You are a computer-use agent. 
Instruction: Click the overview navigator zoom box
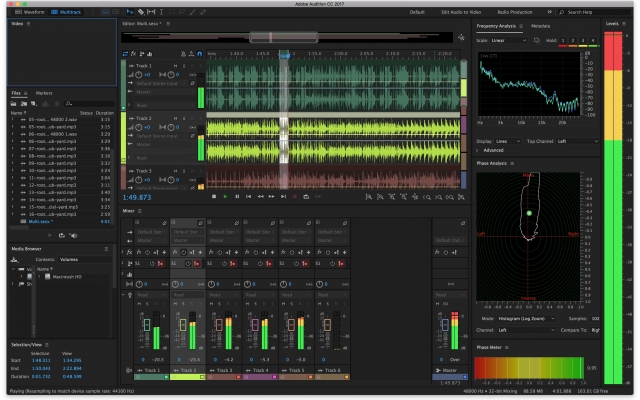[x=284, y=38]
